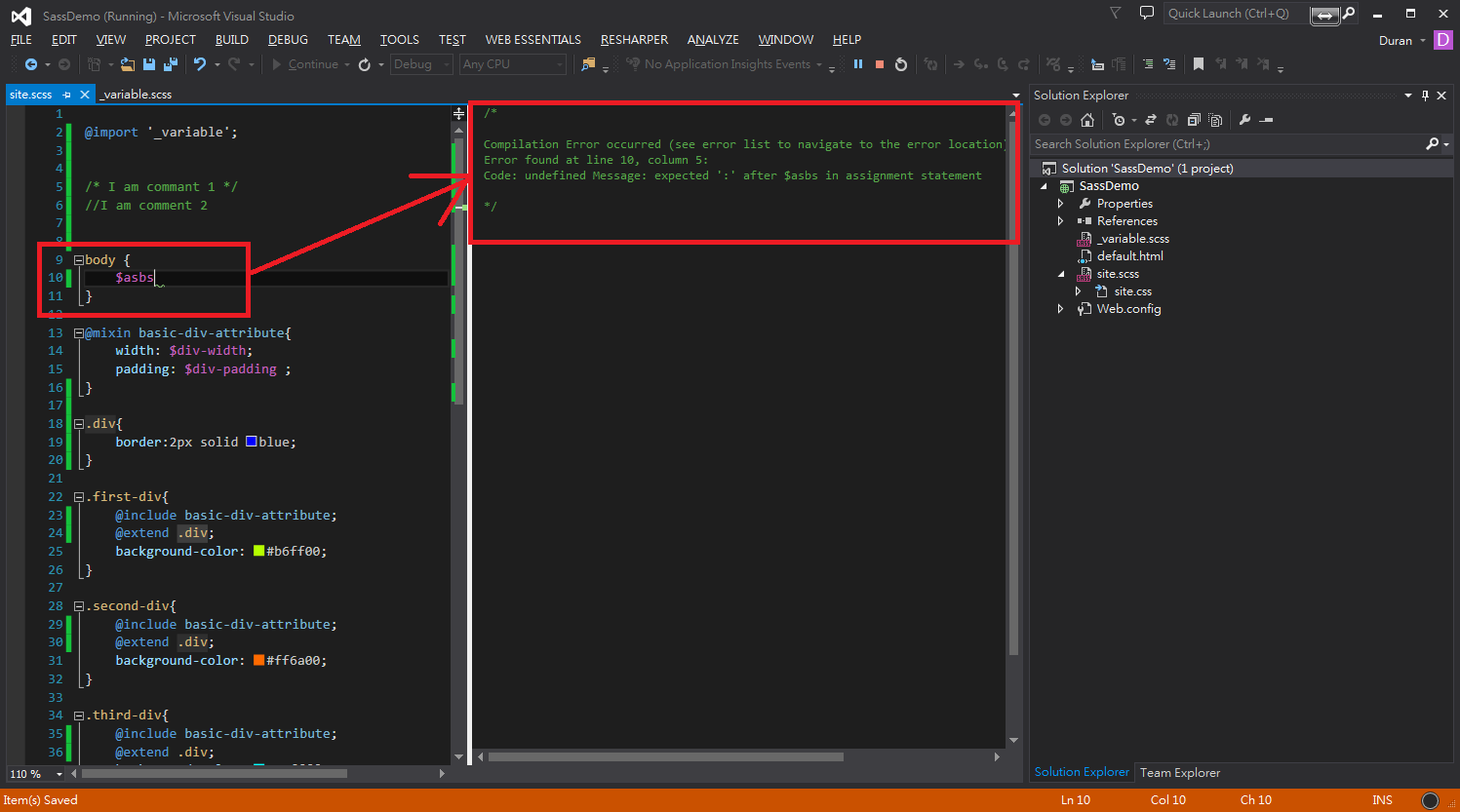Open the WEB ESSENTIALS menu
Screen dimensions: 1460x812
pos(533,40)
